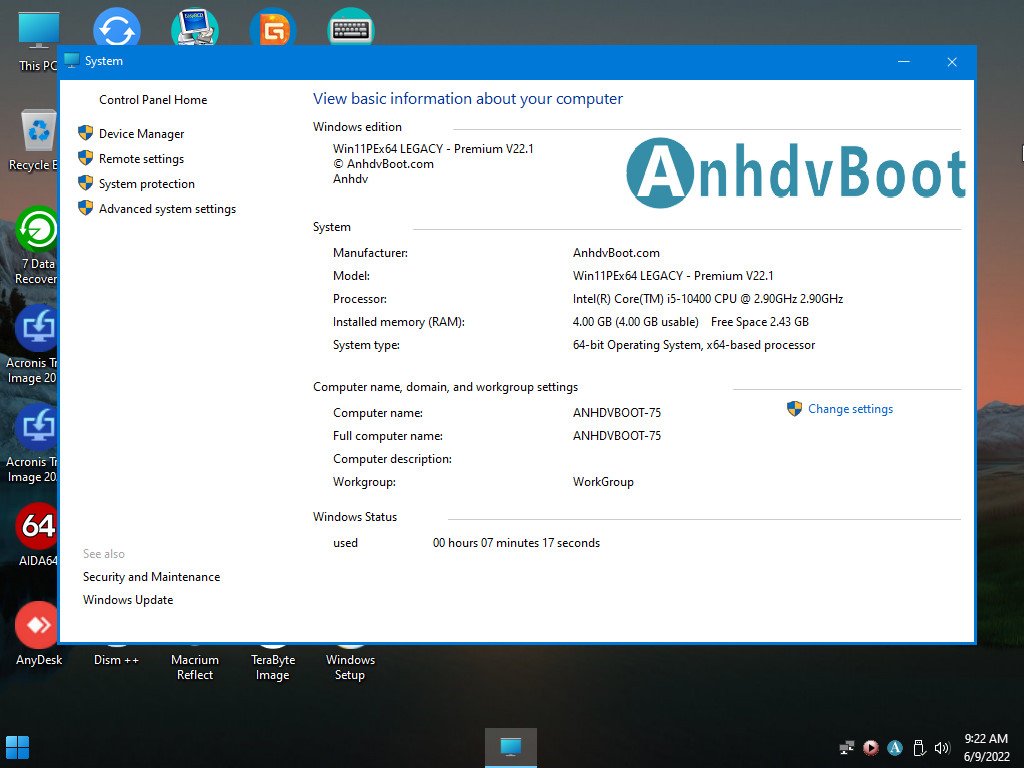Open System protection link
The height and width of the screenshot is (768, 1024).
[146, 184]
